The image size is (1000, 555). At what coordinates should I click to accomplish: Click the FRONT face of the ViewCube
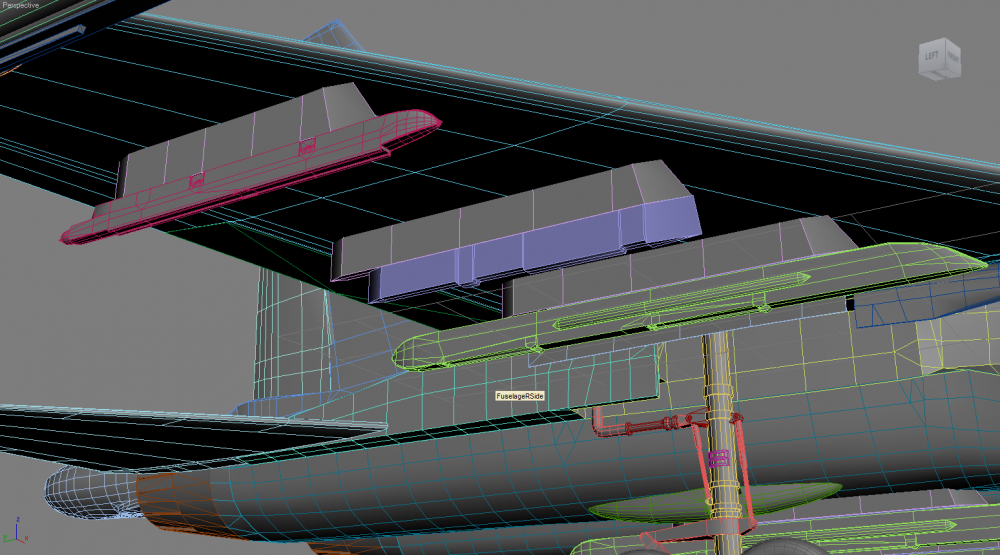click(x=953, y=57)
